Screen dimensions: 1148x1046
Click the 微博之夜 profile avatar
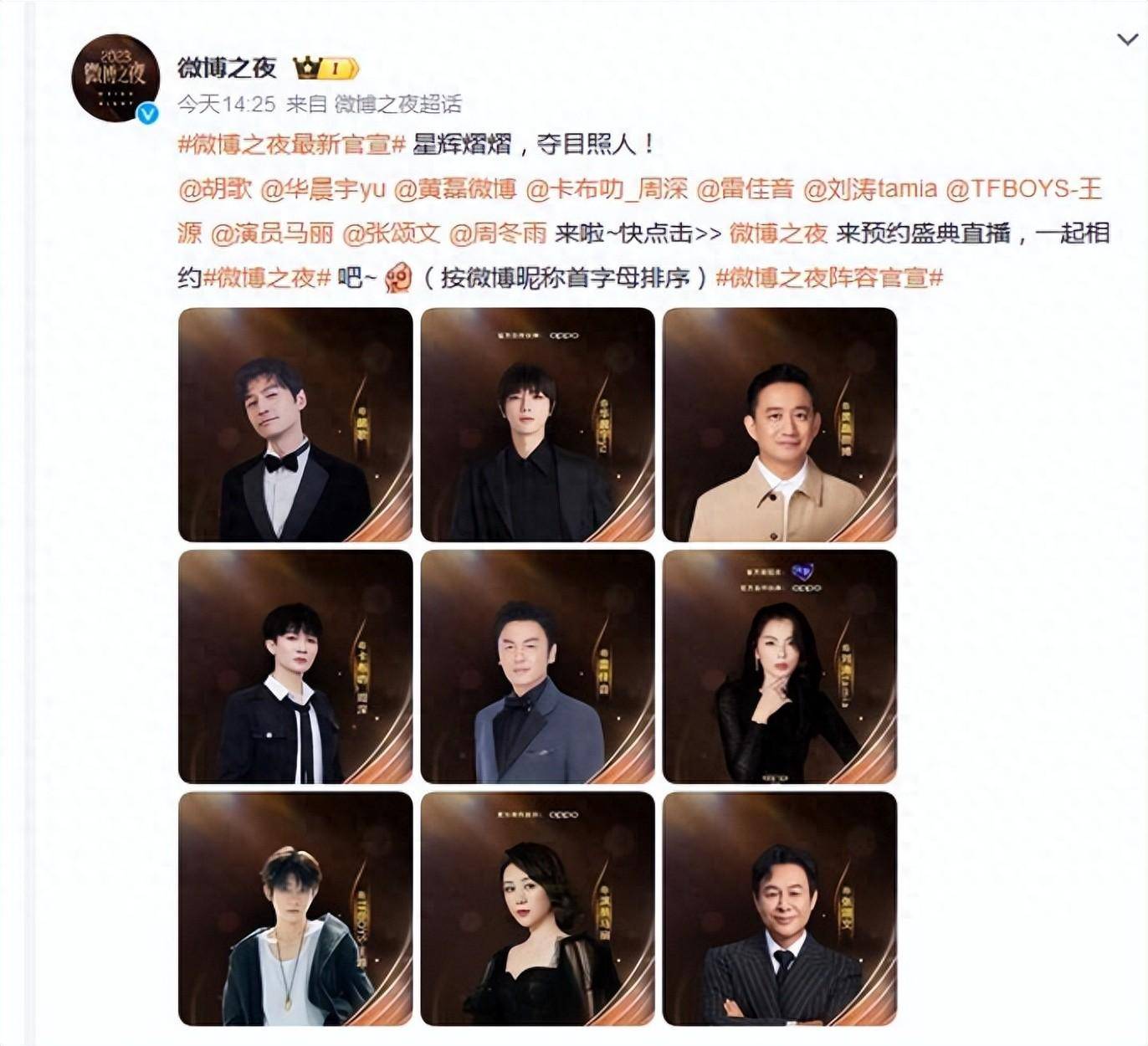(115, 78)
